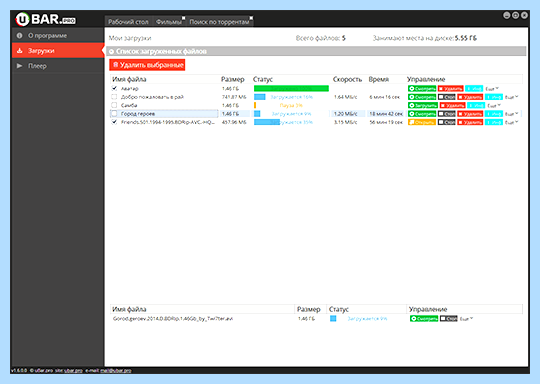Expand Ещё in Добро пожаловать в рай row
Image resolution: width=540 pixels, height=384 pixels.
[x=511, y=97]
